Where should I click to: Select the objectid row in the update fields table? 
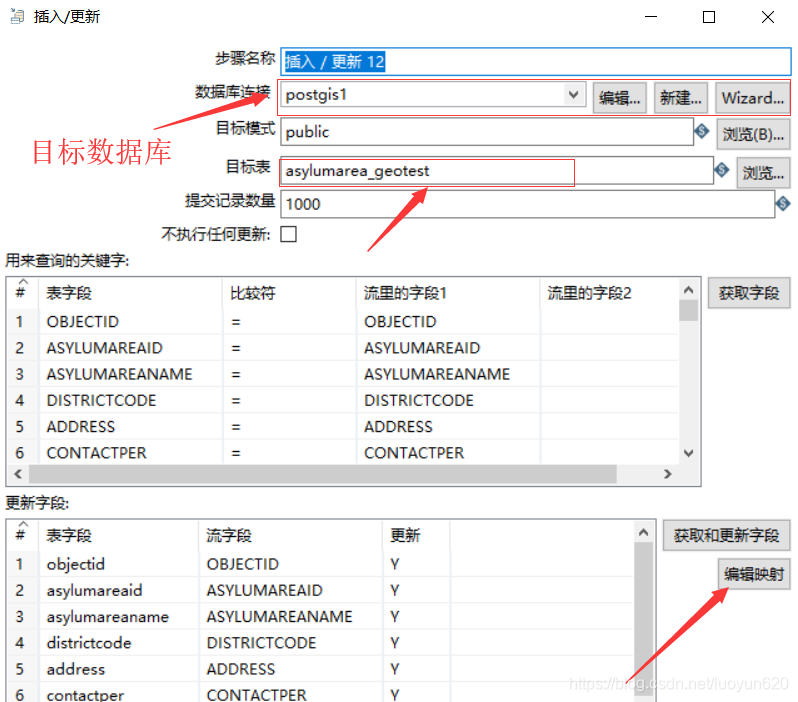tap(321, 564)
